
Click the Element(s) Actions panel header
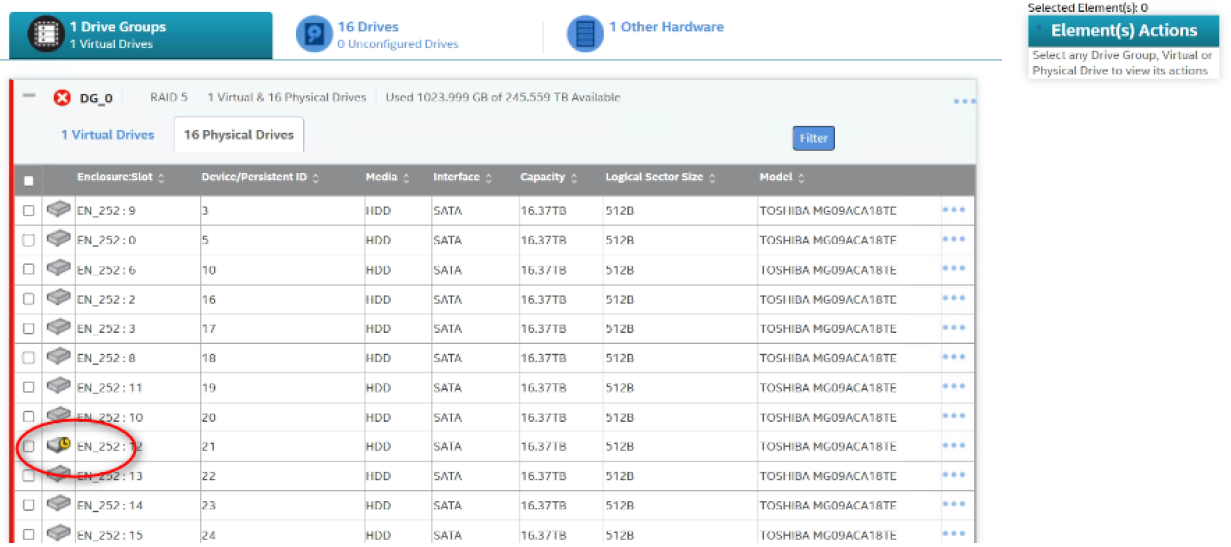(x=1123, y=31)
